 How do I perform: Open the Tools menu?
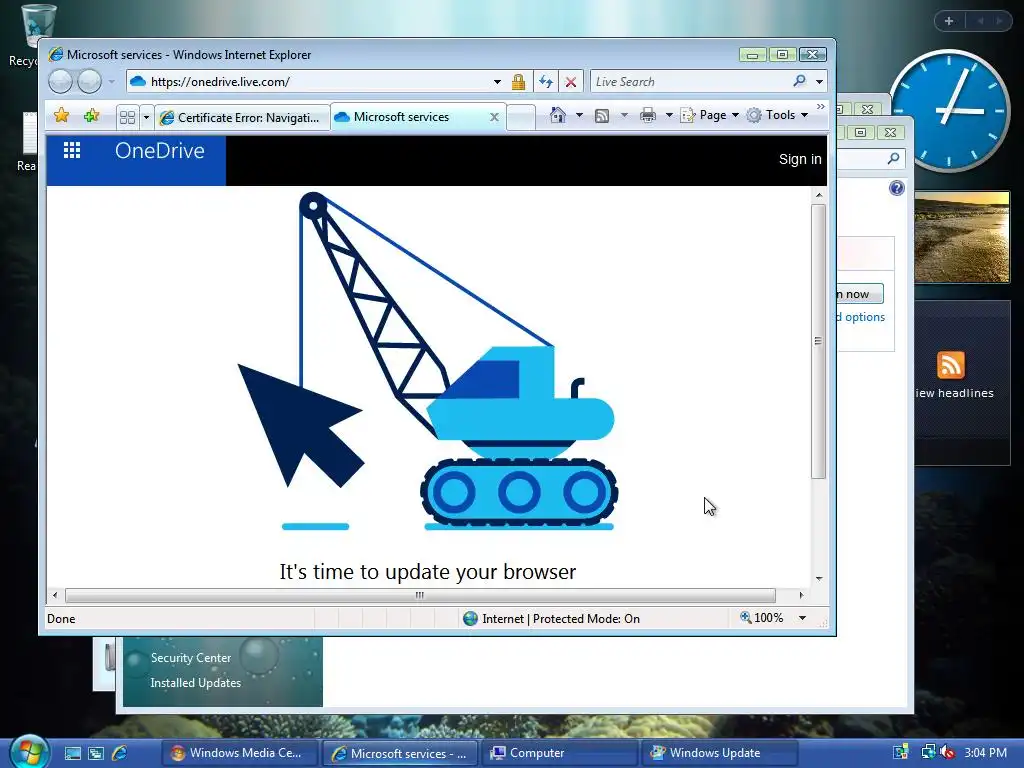[x=777, y=115]
